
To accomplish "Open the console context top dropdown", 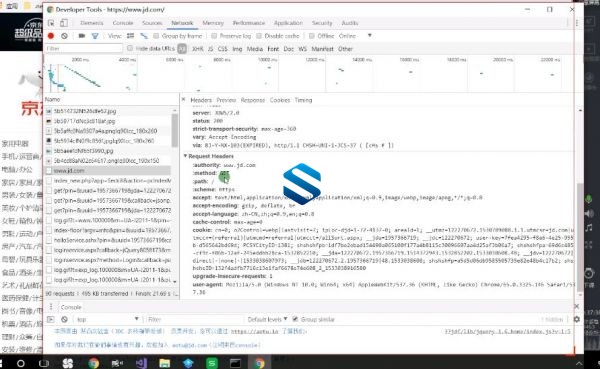I will (108, 319).
